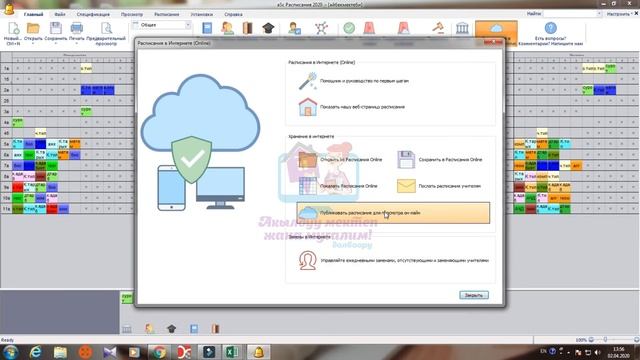The width and height of the screenshot is (640, 360).
Task: Click the blue question mark help icon
Action: pos(551,28)
